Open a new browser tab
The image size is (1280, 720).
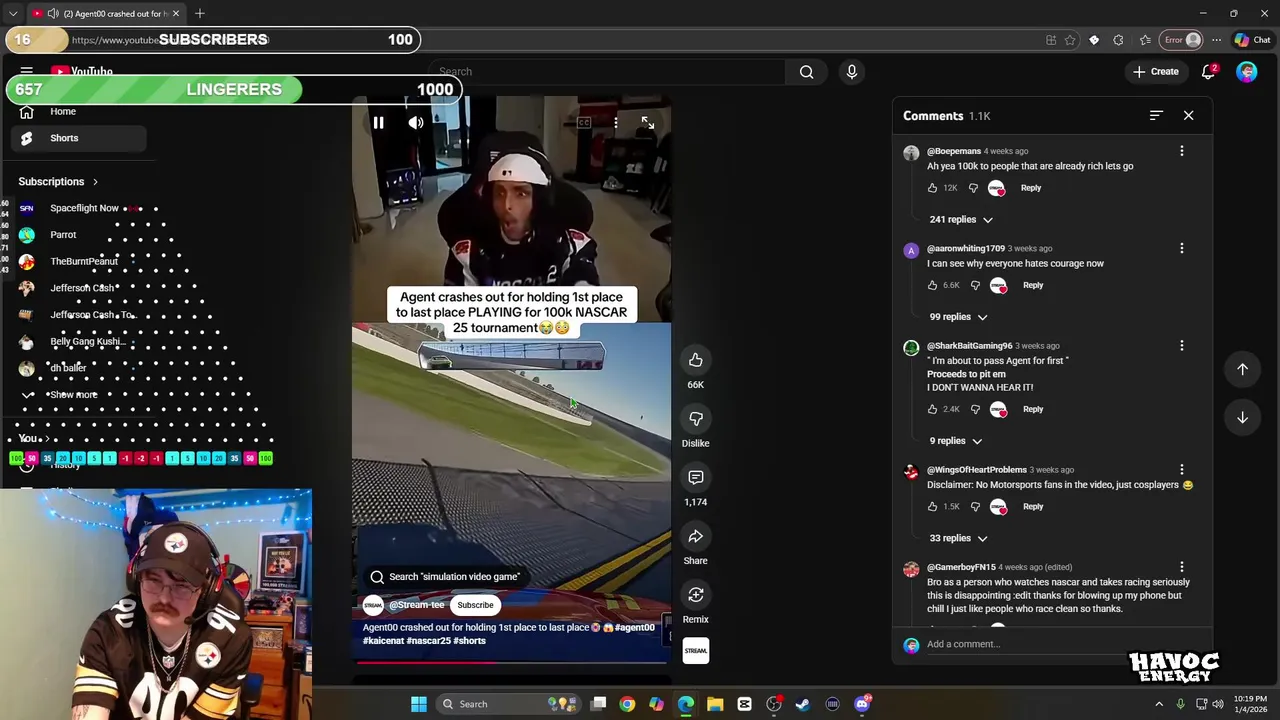click(200, 14)
